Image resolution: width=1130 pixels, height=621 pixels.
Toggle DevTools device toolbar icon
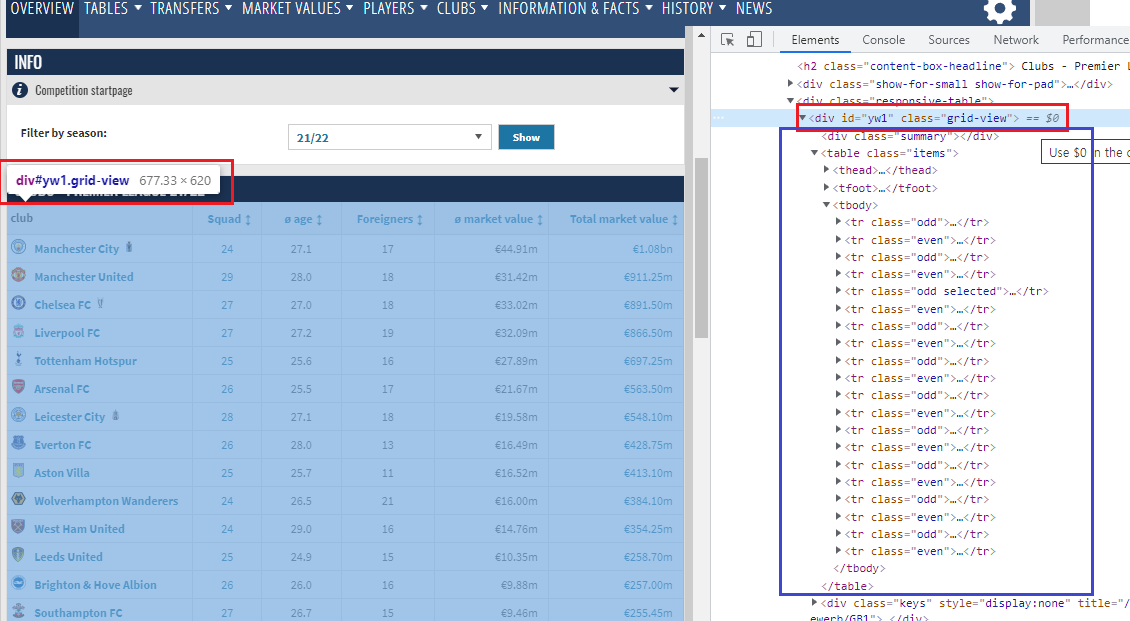pos(754,40)
